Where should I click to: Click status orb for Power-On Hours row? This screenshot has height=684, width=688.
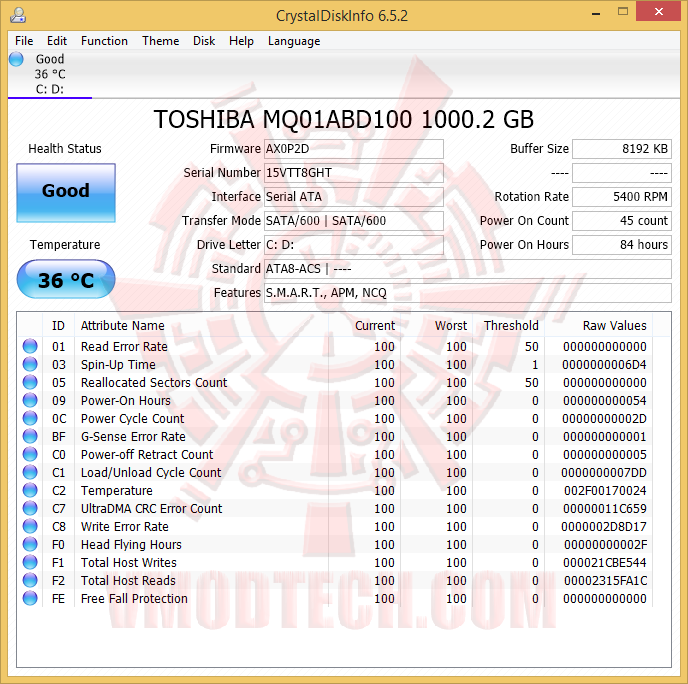(x=30, y=400)
